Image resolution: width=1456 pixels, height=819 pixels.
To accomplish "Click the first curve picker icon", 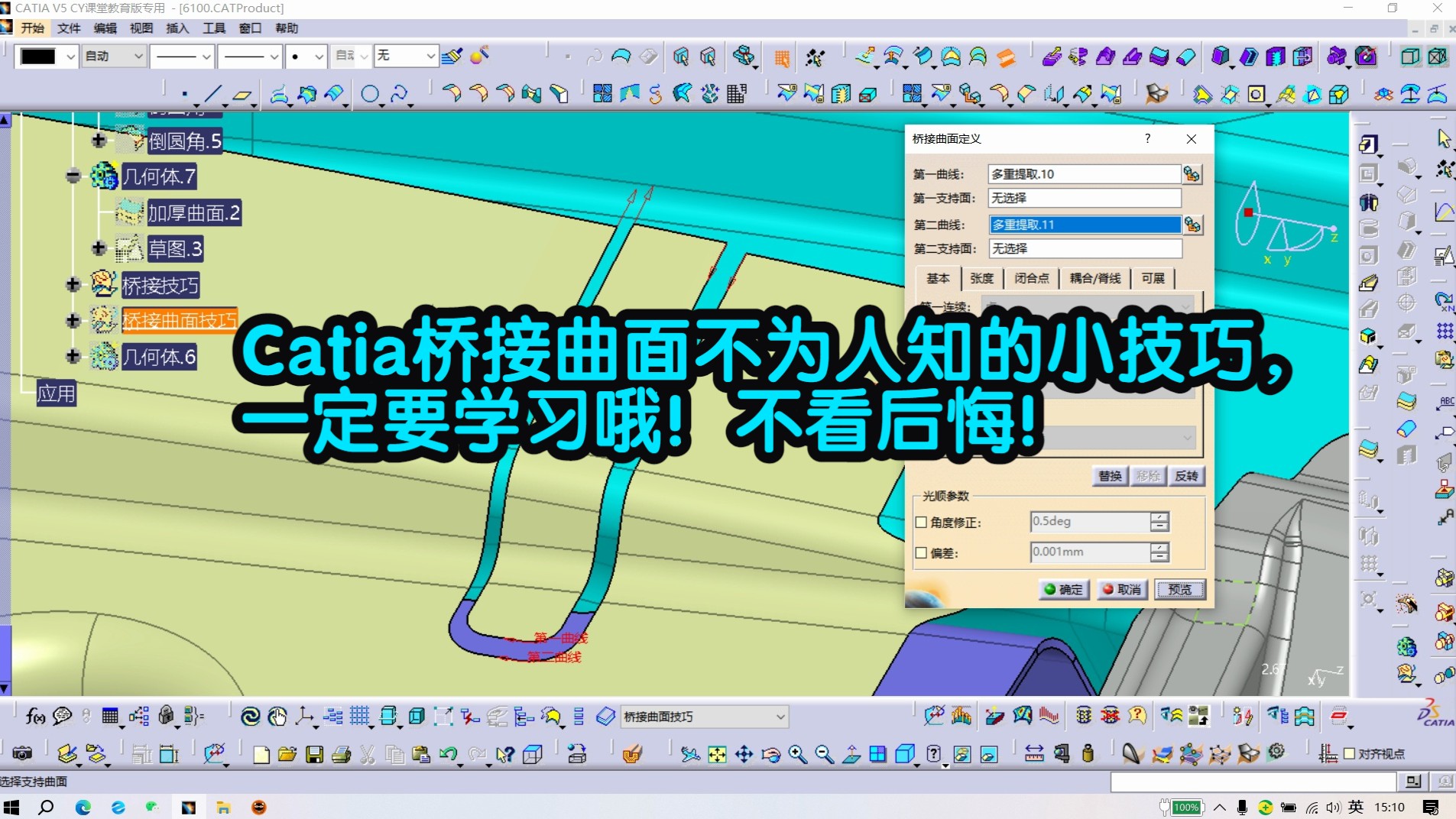I will pos(1192,174).
